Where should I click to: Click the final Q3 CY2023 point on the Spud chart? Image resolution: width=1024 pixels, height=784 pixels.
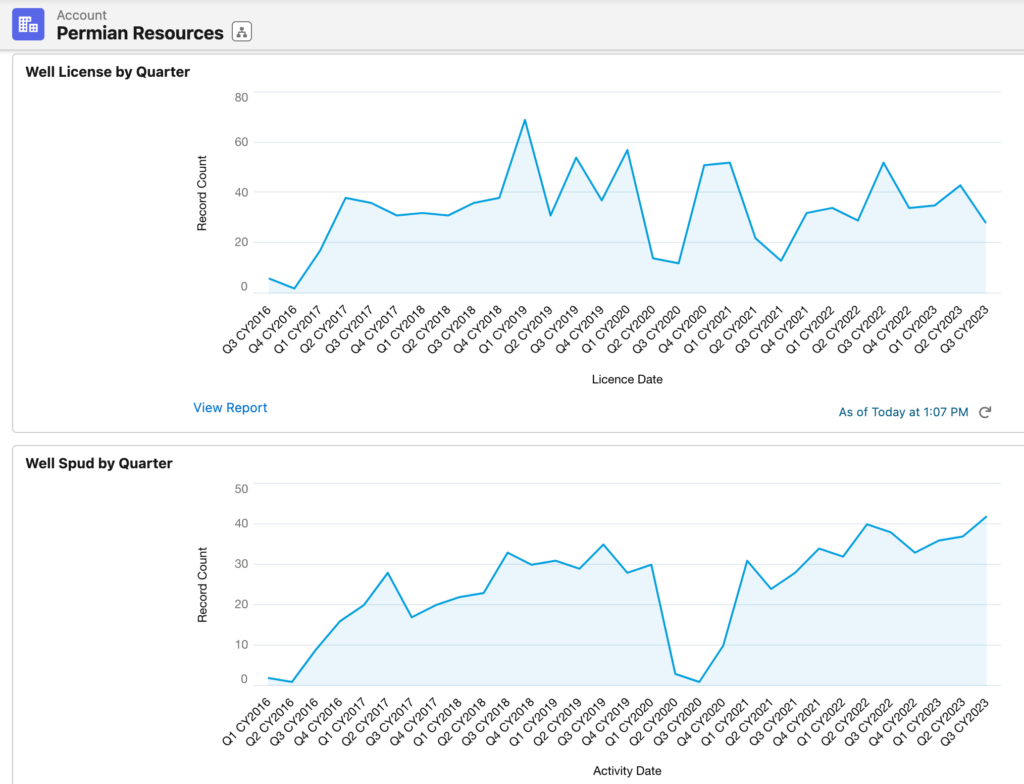point(986,517)
